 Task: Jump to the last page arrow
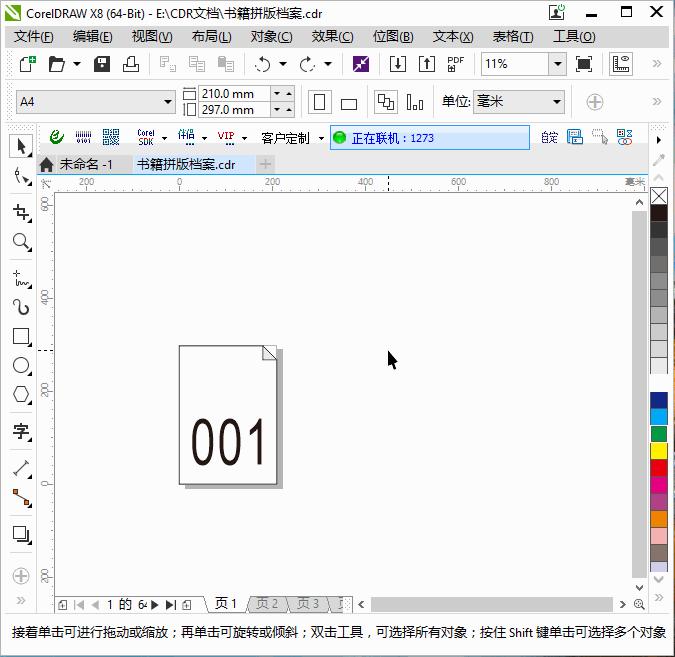171,605
